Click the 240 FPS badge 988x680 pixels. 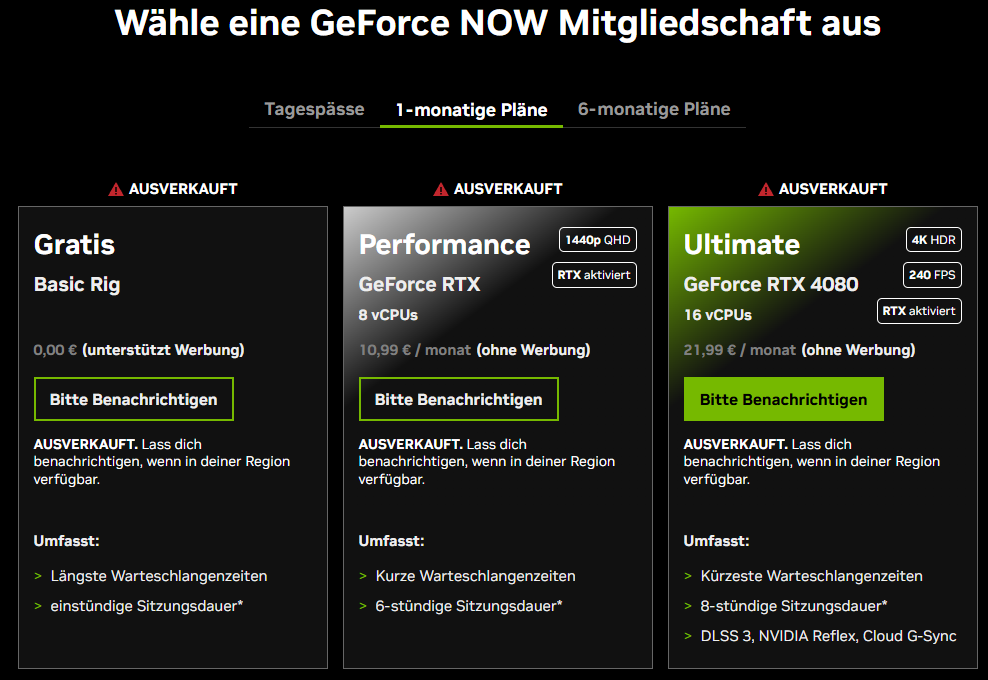click(x=932, y=275)
